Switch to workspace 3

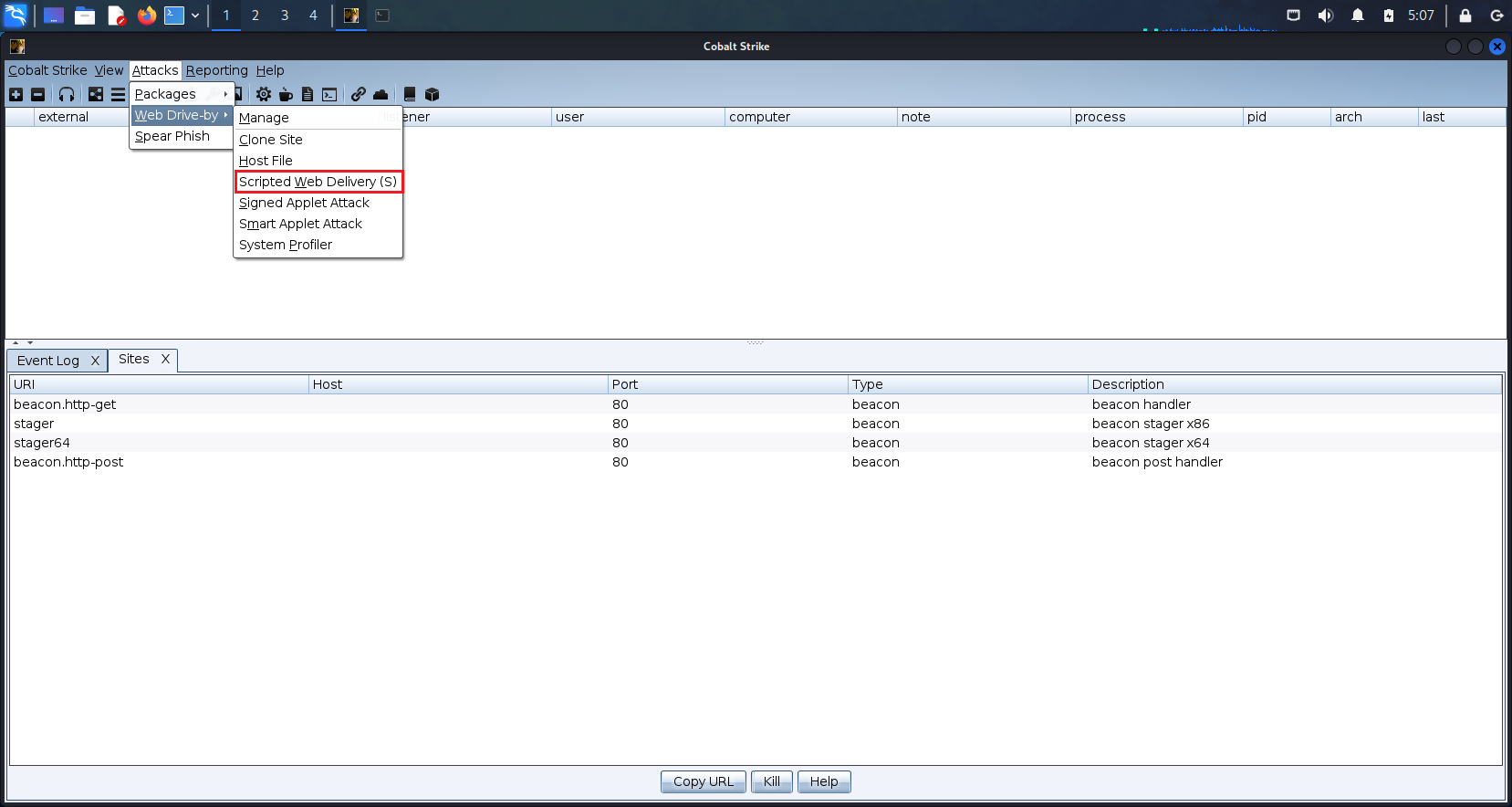285,16
